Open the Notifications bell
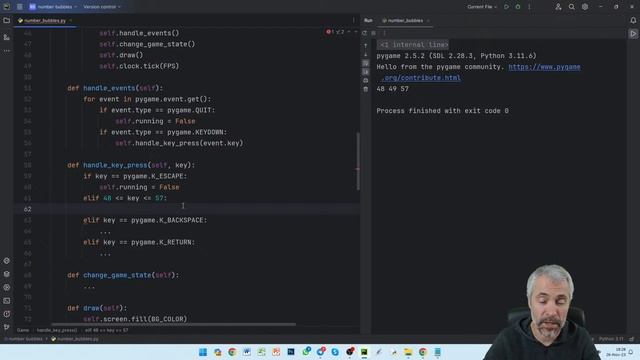The width and height of the screenshot is (640, 360). pos(633,20)
